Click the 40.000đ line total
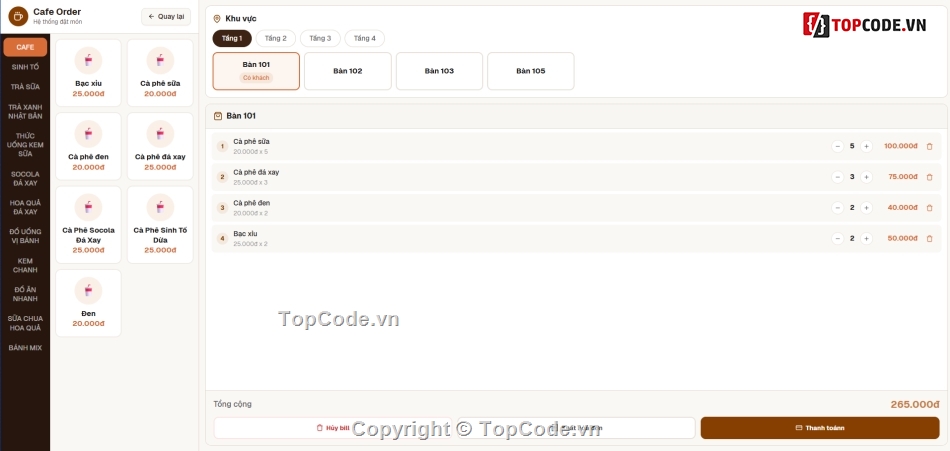 click(x=903, y=208)
